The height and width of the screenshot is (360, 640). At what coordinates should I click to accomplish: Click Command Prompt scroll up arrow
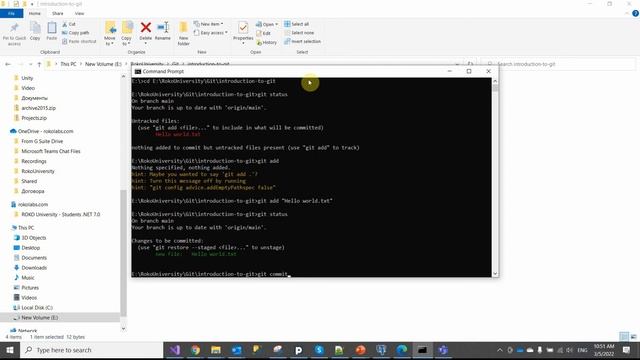coord(495,81)
